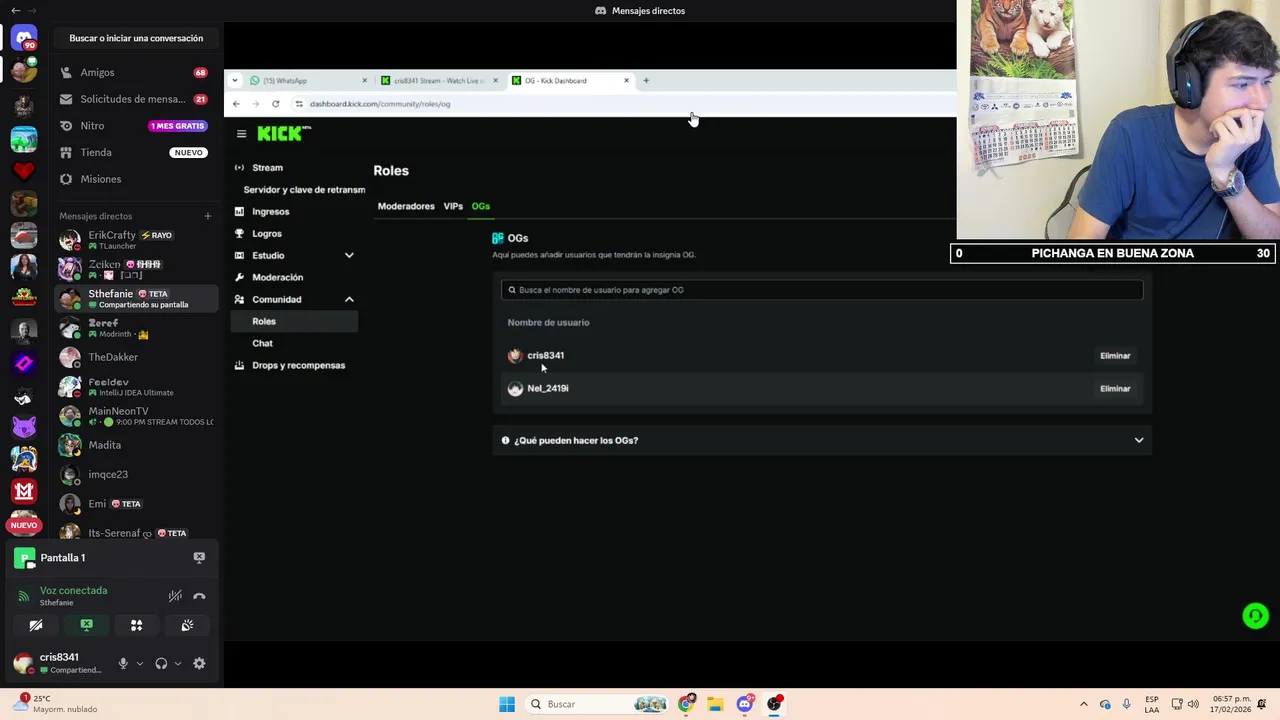Open browser tab search dropdown
This screenshot has height=720, width=1280.
tap(234, 80)
